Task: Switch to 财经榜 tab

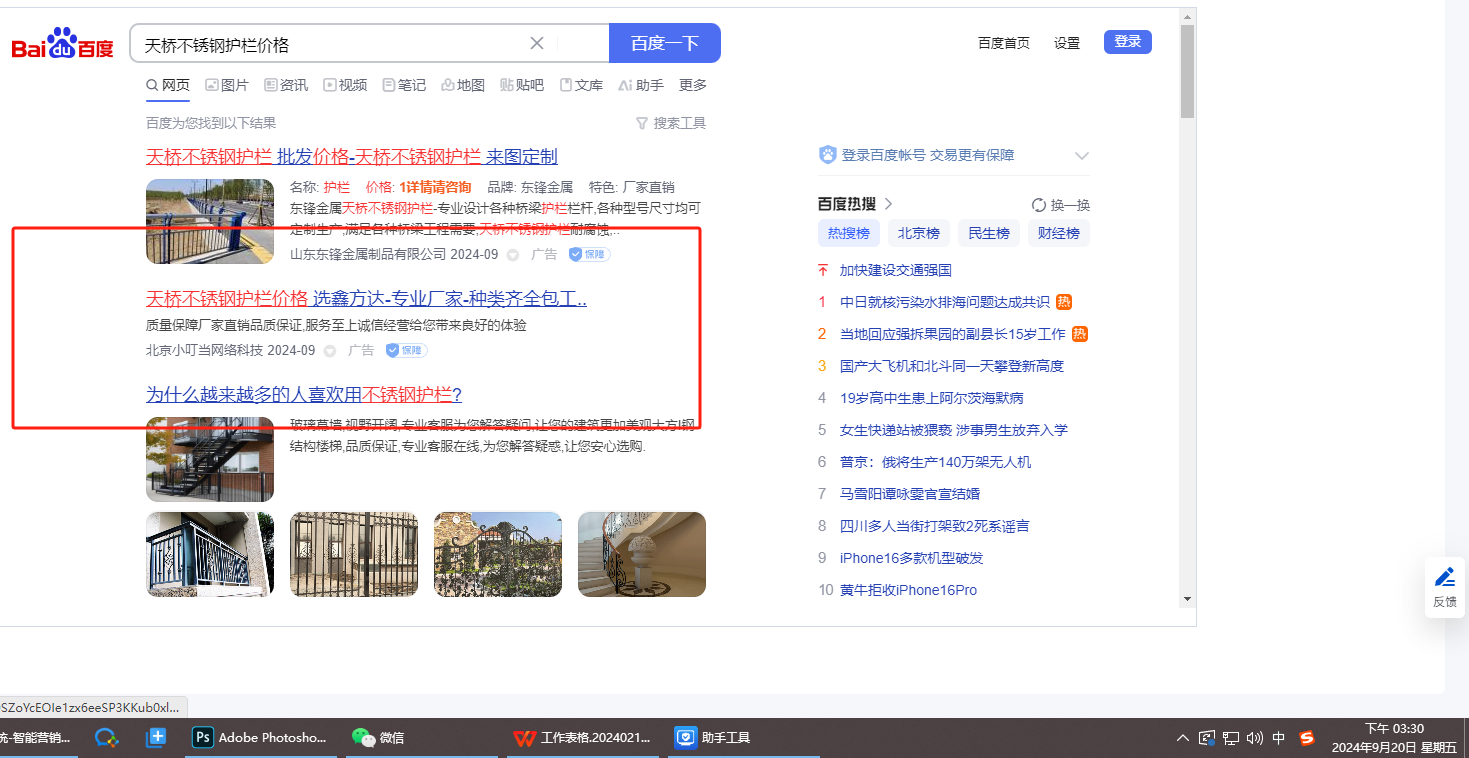Action: pos(1058,233)
